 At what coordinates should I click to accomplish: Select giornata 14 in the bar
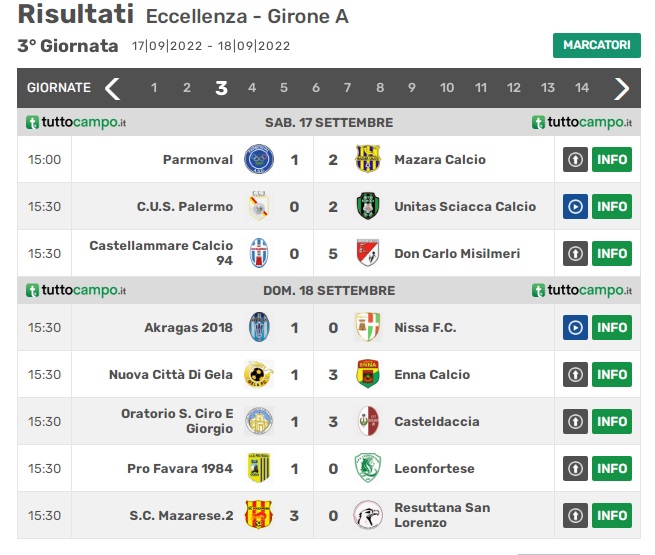pos(581,88)
